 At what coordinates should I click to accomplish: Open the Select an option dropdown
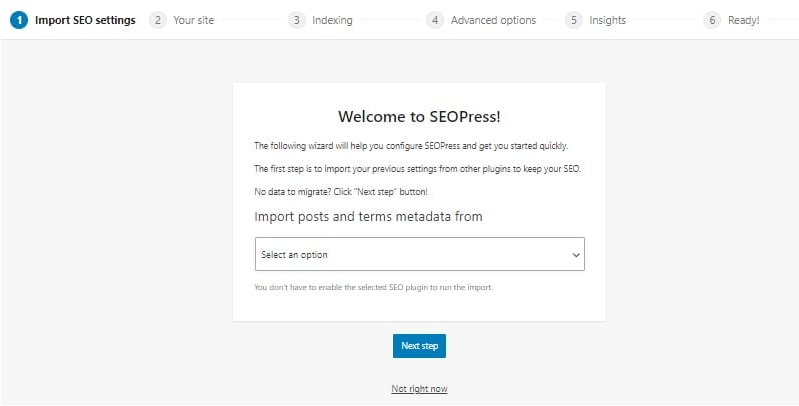pos(419,254)
